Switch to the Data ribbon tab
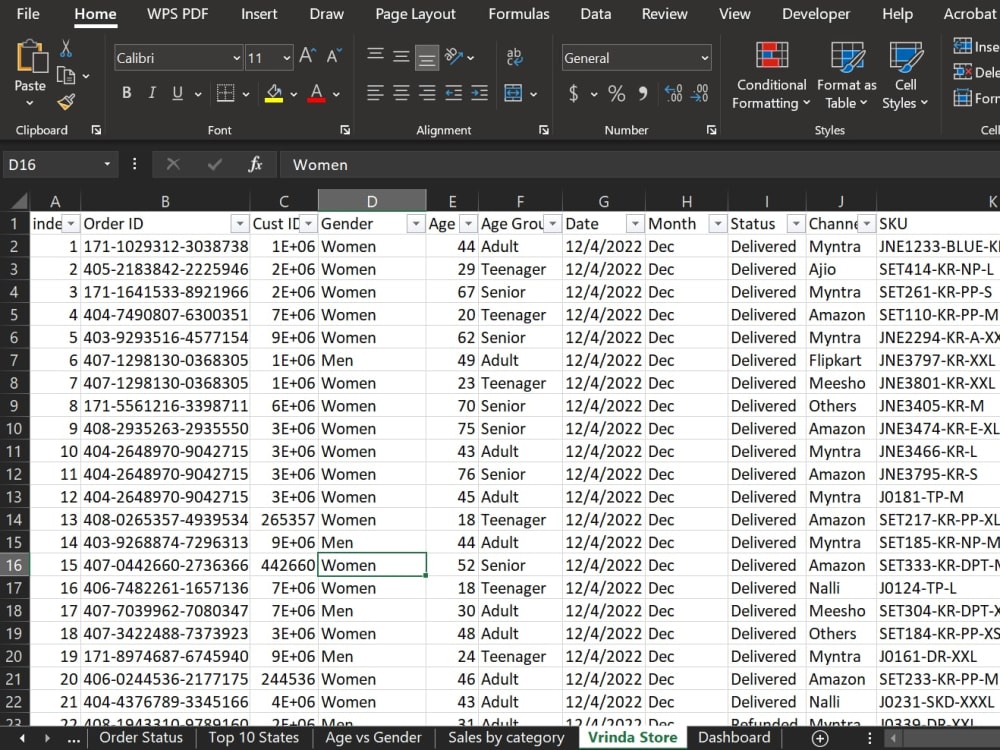Image resolution: width=1000 pixels, height=750 pixels. click(x=596, y=14)
